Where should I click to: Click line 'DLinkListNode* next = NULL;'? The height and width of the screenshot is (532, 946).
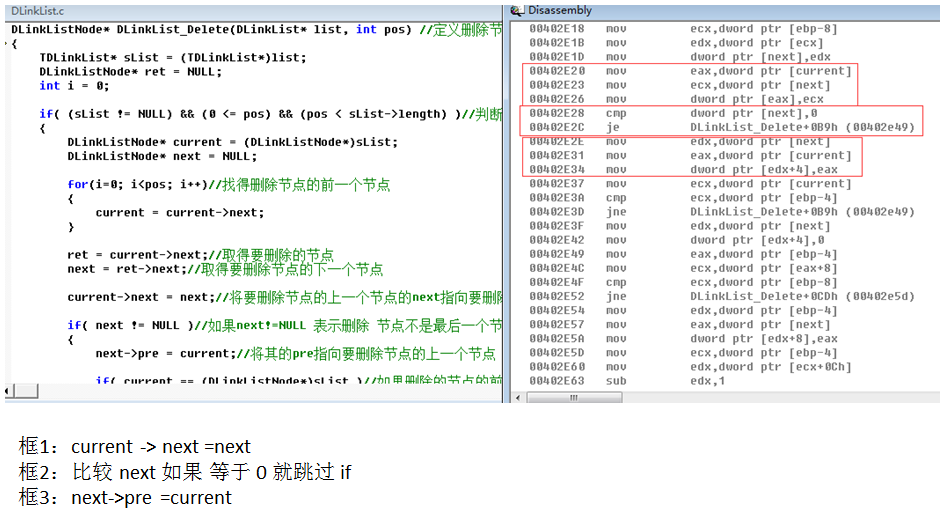point(162,156)
